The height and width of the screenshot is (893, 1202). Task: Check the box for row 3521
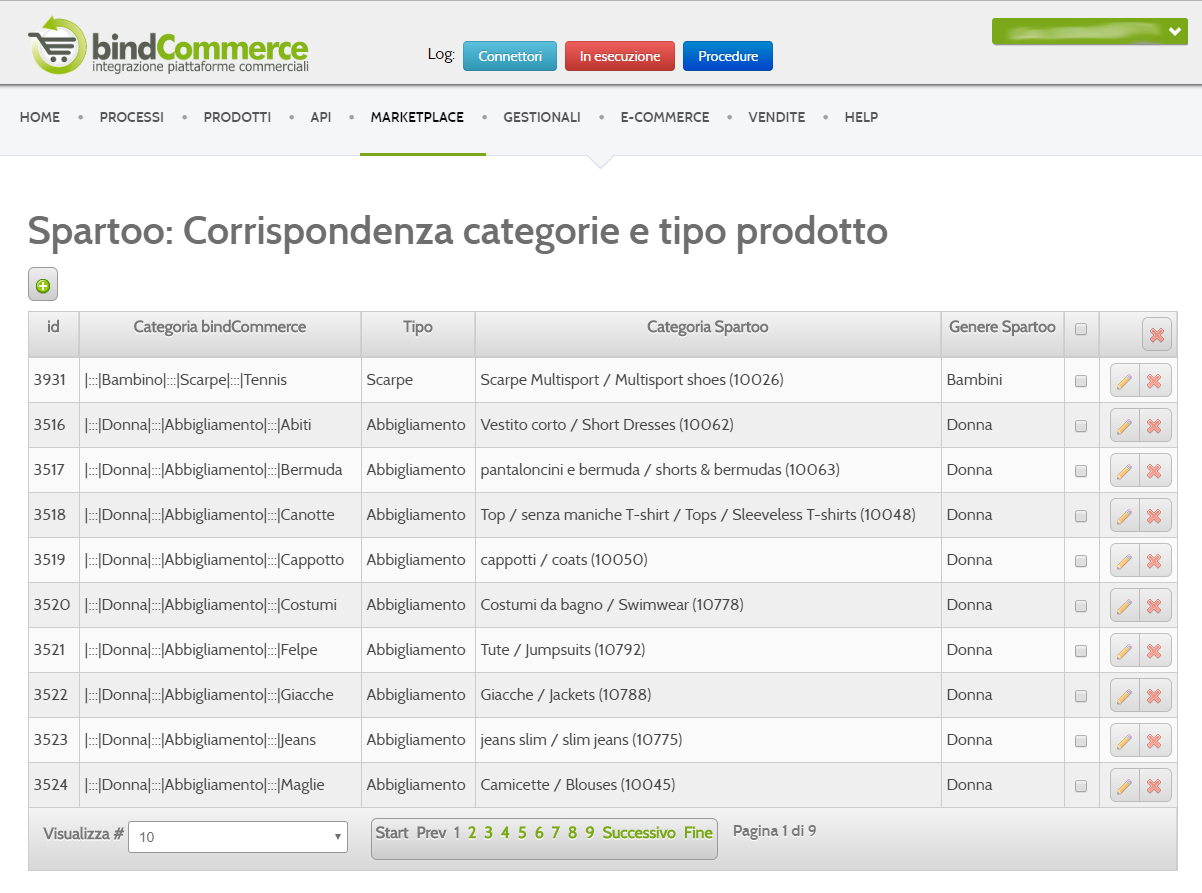coord(1081,651)
